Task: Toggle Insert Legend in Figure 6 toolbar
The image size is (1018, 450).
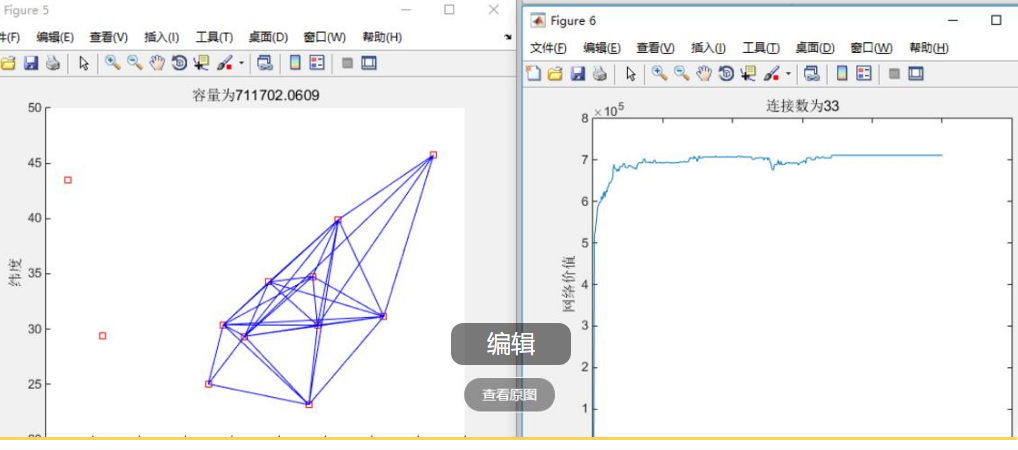Action: (863, 73)
